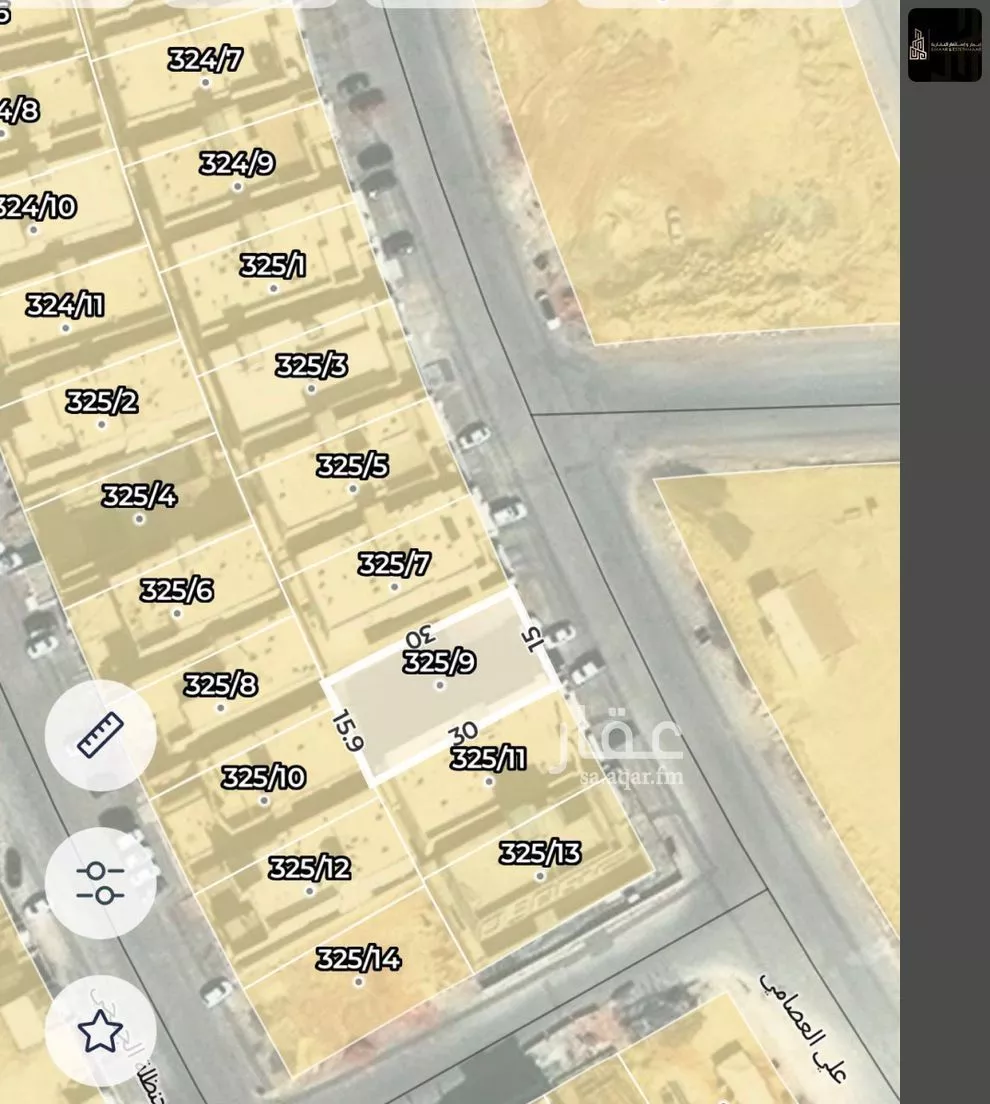Click parcel 324/11 marker
Screen dimensions: 990x1104
point(65,328)
